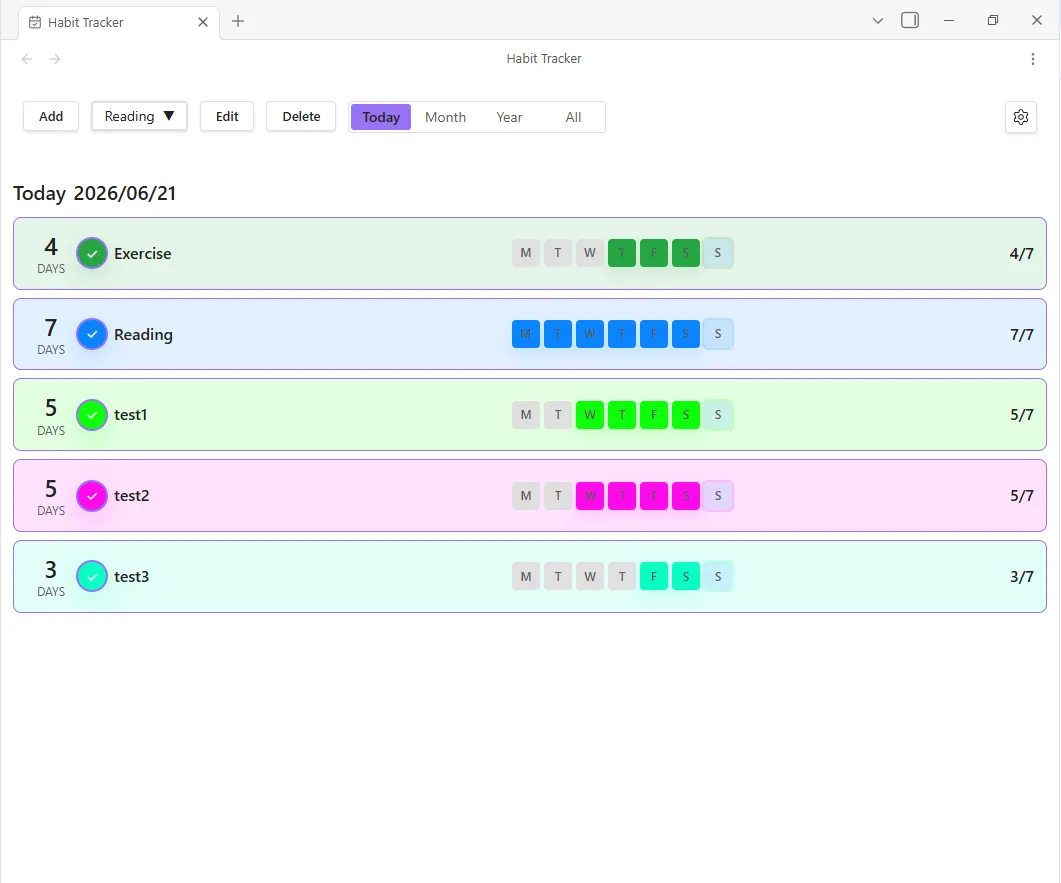Minimize the application window
1061x883 pixels.
click(x=949, y=21)
